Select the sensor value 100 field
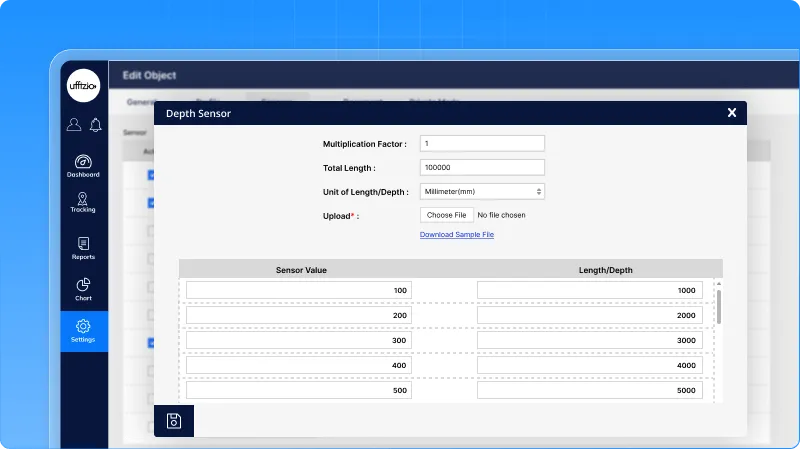 point(299,290)
